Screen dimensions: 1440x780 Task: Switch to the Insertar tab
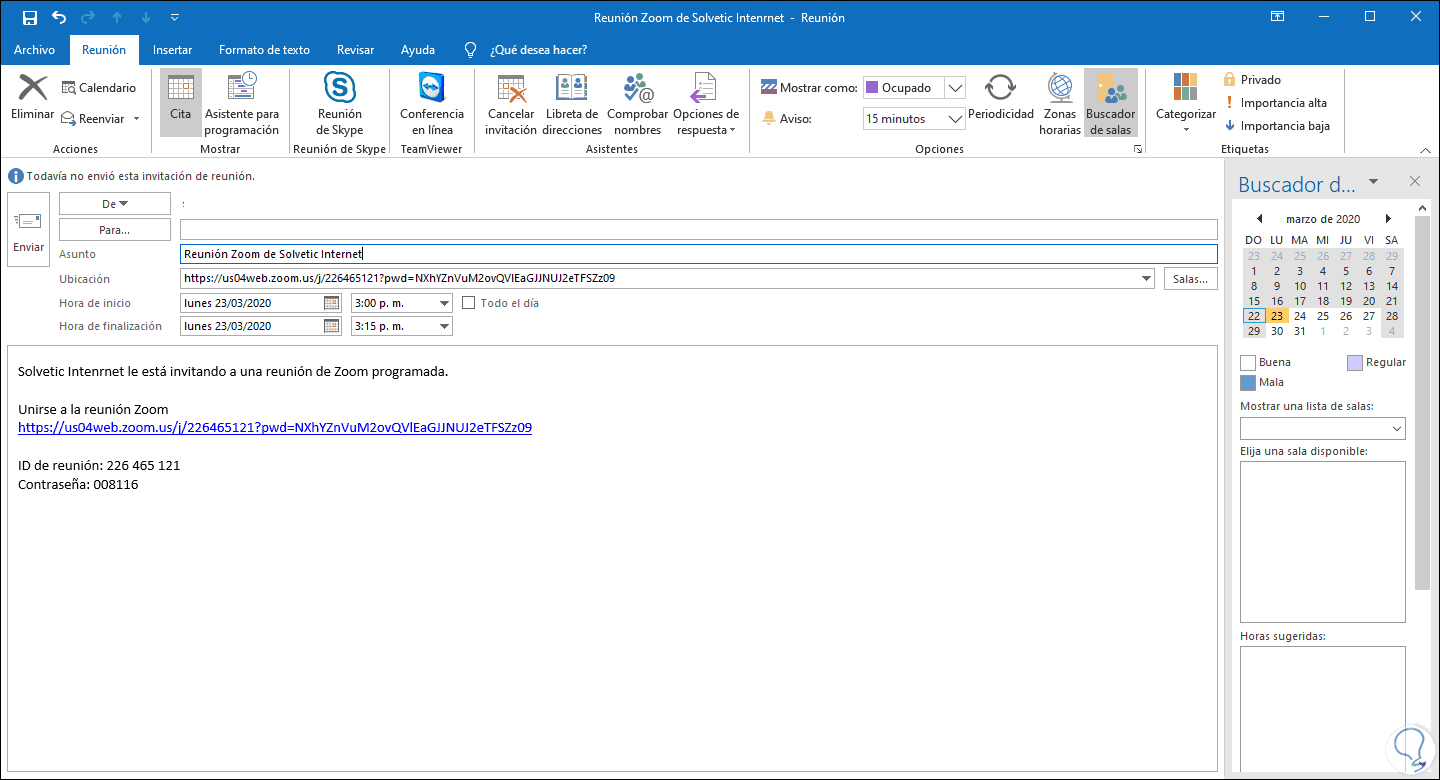point(172,50)
